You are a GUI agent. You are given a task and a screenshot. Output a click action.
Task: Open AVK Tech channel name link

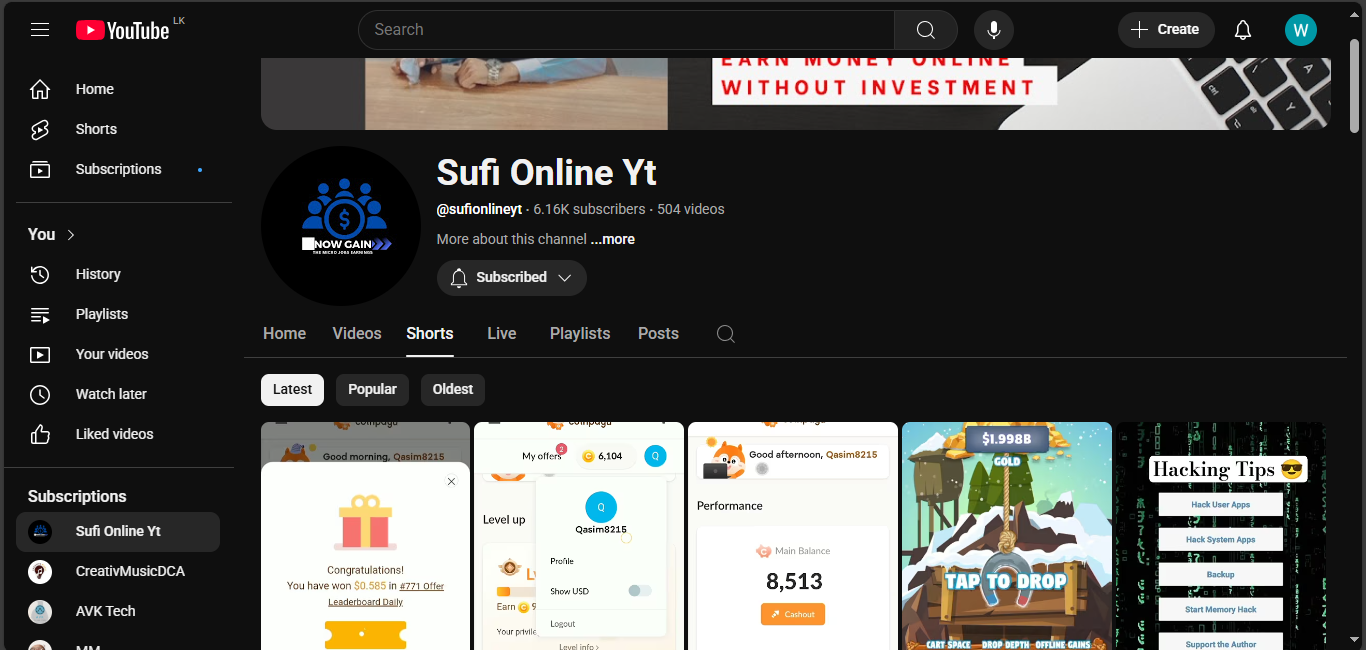(x=106, y=611)
